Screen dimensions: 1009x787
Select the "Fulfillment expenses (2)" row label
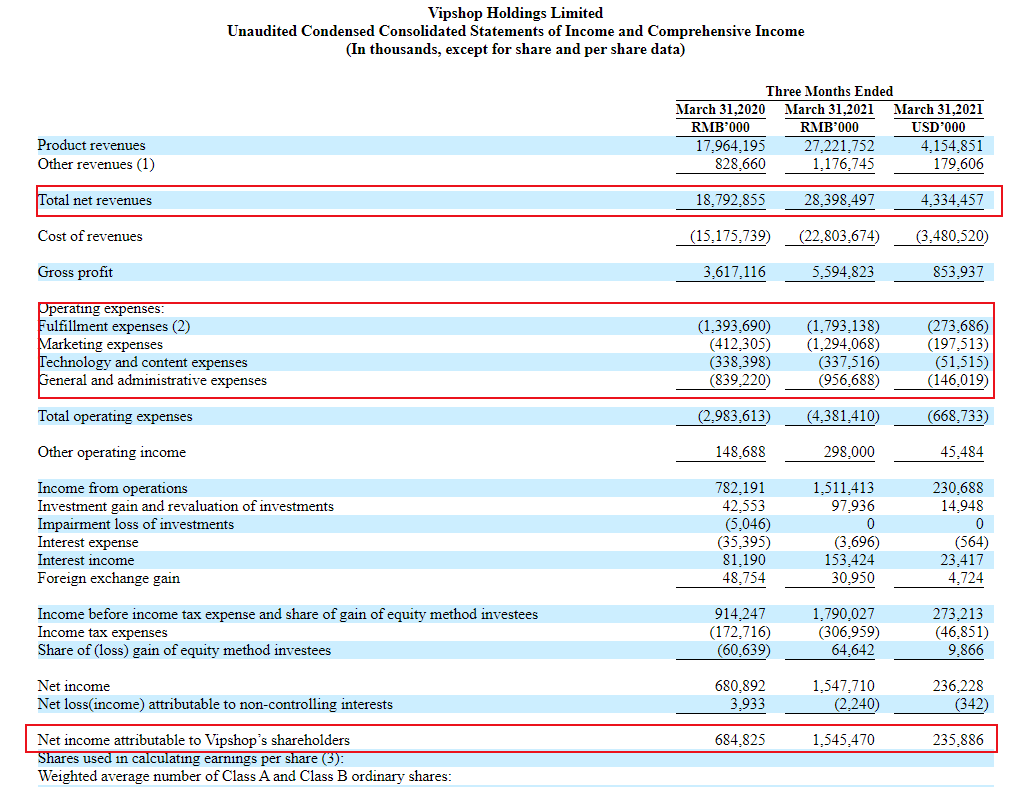[114, 326]
